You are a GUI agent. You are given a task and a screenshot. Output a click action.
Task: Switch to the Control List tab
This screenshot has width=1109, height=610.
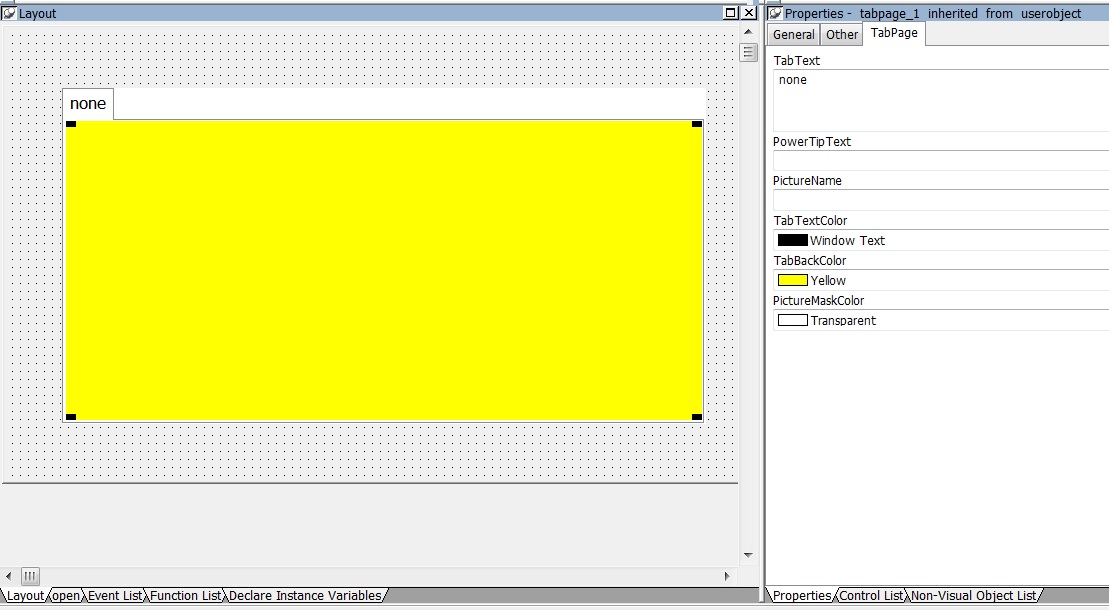point(871,596)
